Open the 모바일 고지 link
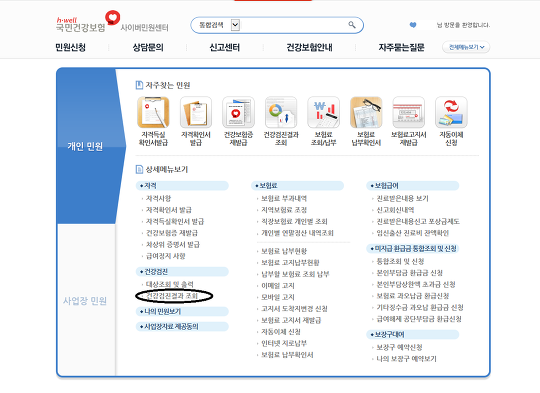The height and width of the screenshot is (393, 540). point(278,297)
